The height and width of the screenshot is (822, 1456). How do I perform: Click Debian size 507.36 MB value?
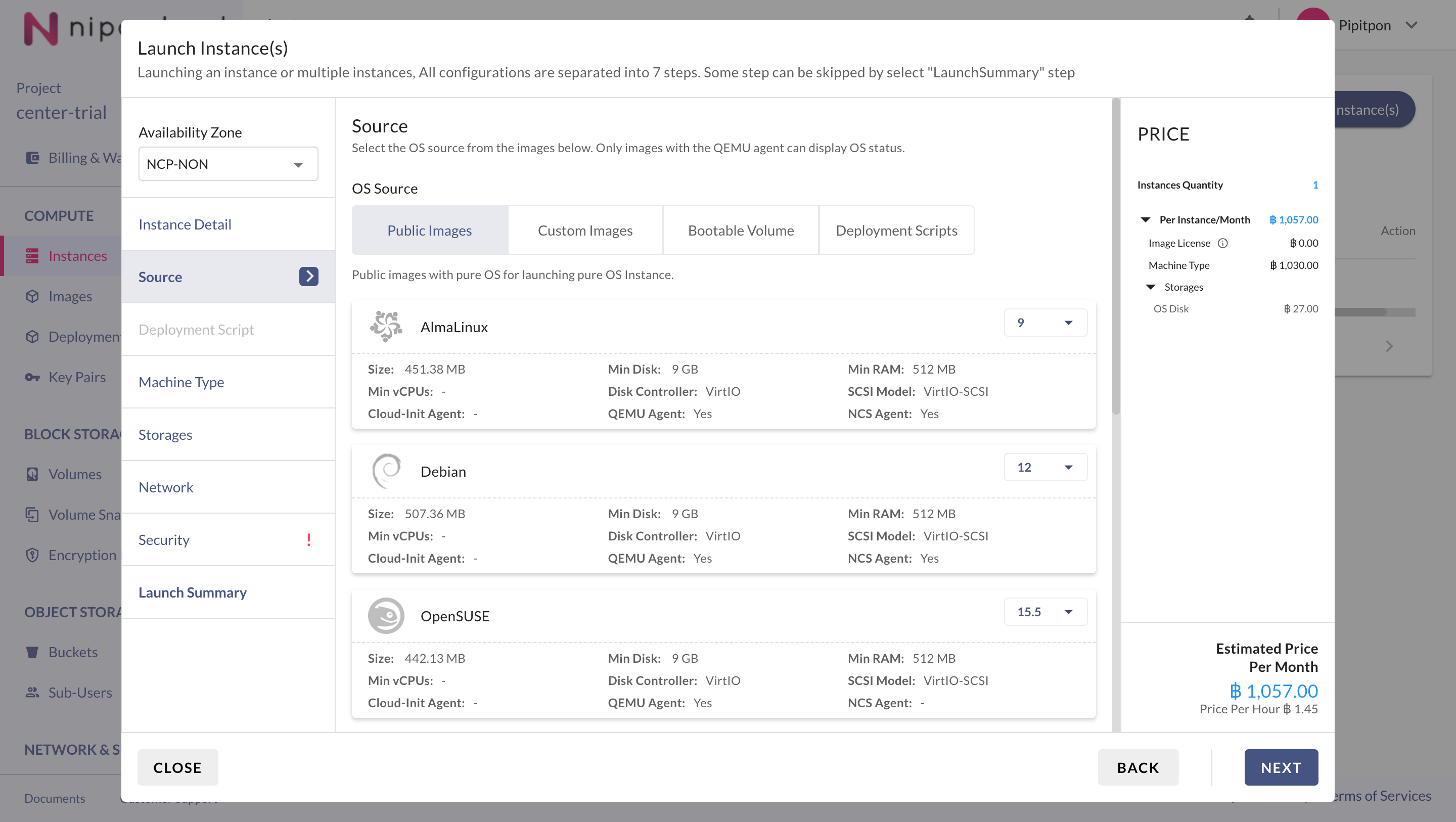point(435,513)
